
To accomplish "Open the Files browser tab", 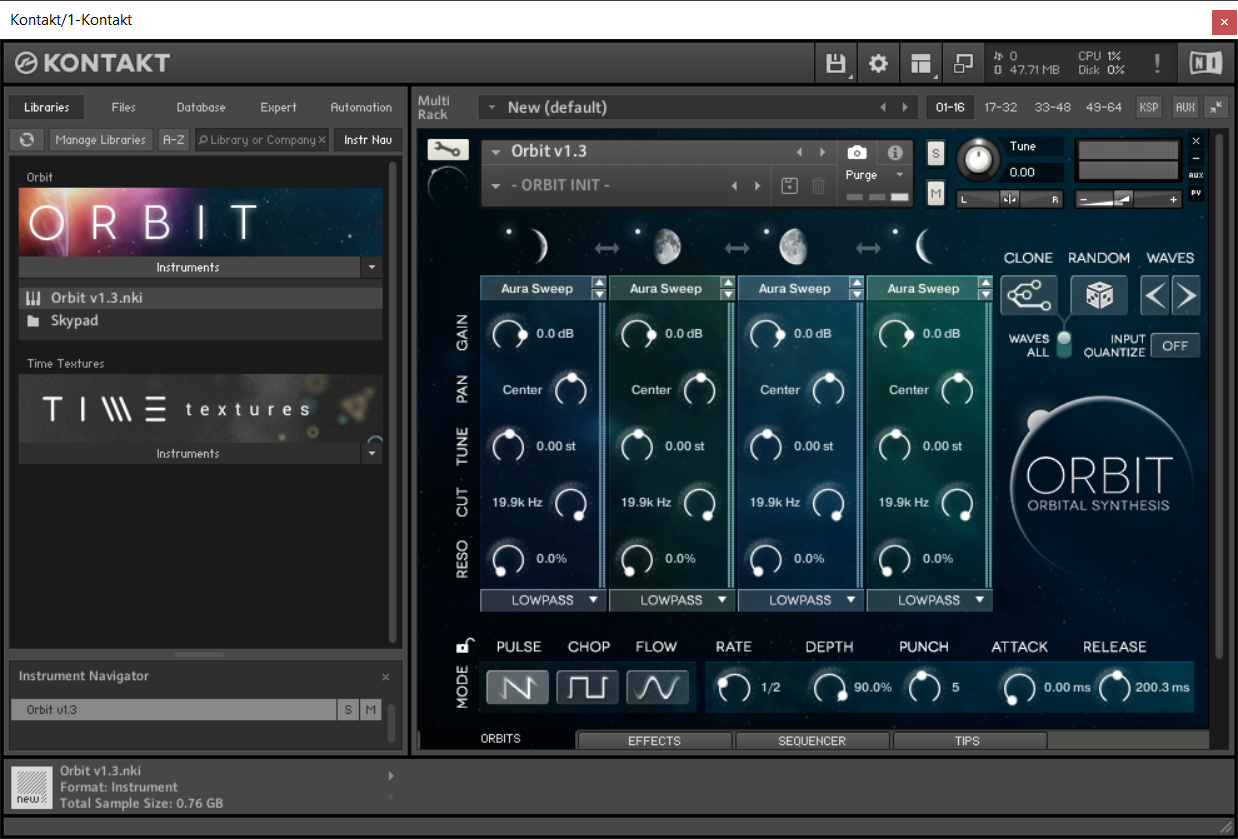I will (124, 107).
